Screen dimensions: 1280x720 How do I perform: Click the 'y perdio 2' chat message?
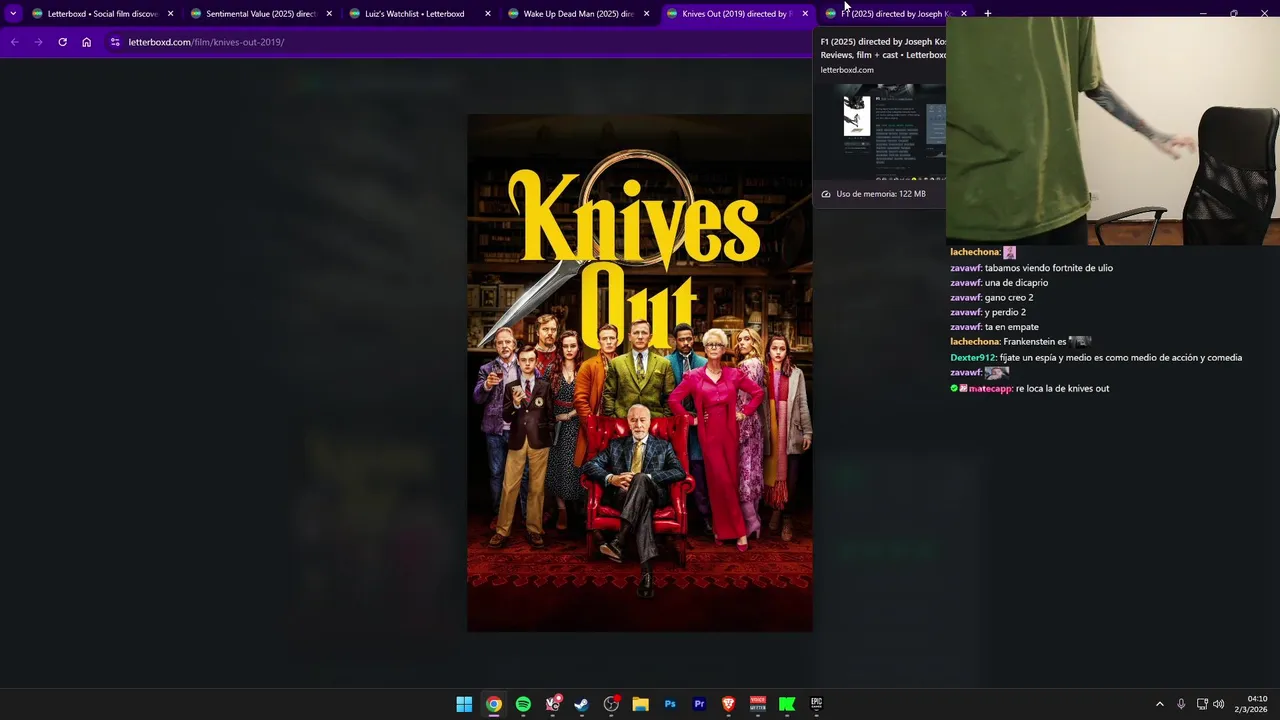1005,312
